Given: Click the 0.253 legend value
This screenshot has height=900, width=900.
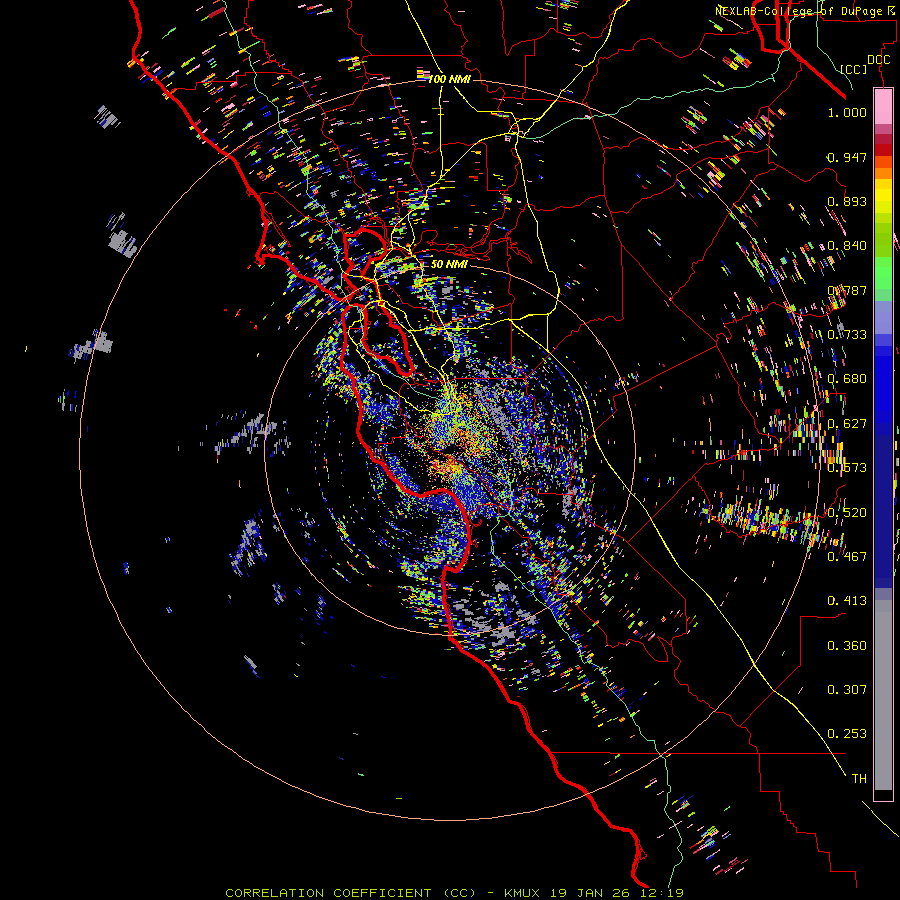Looking at the screenshot, I should point(847,734).
